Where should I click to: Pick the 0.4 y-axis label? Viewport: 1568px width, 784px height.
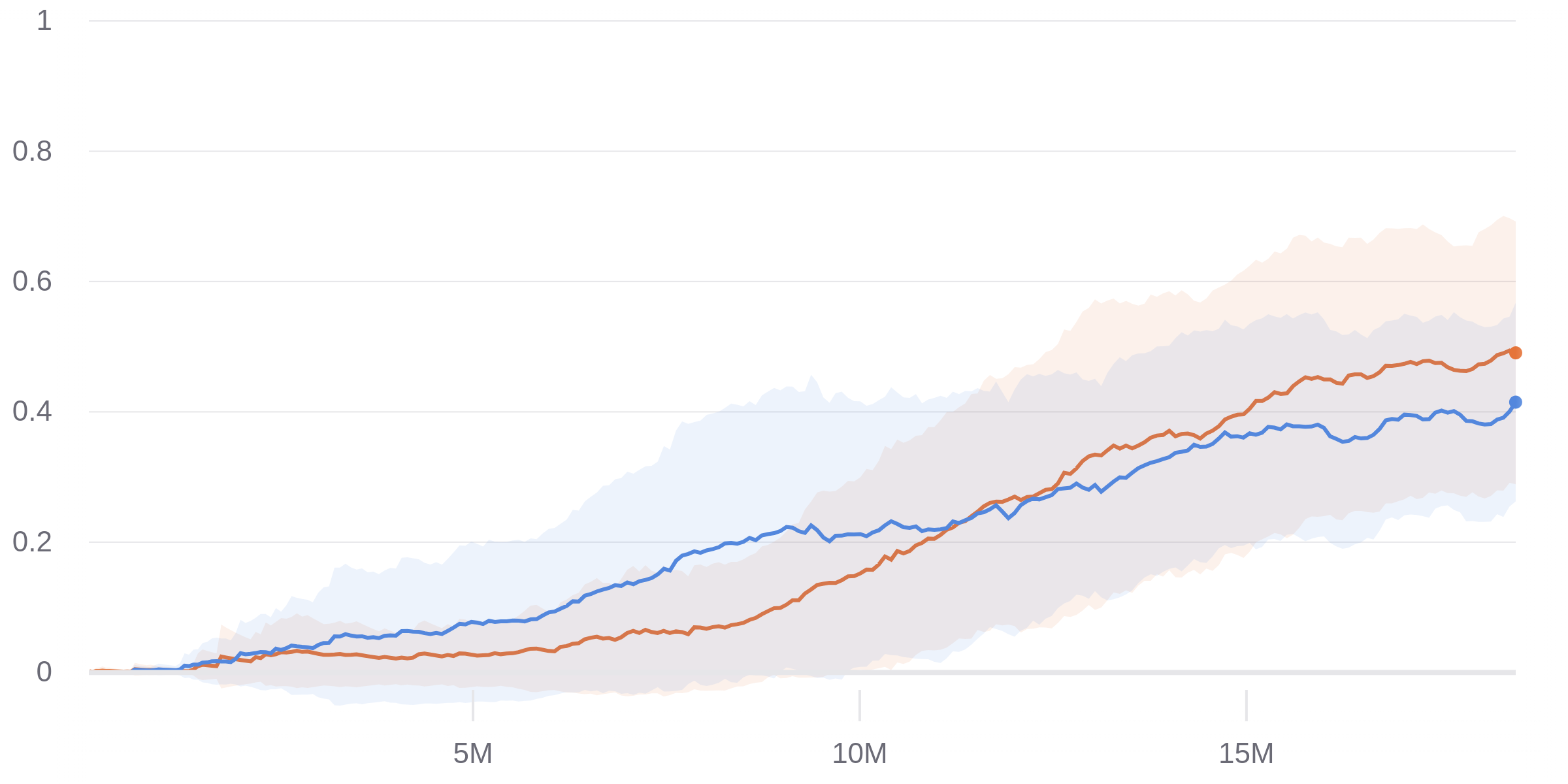32,412
